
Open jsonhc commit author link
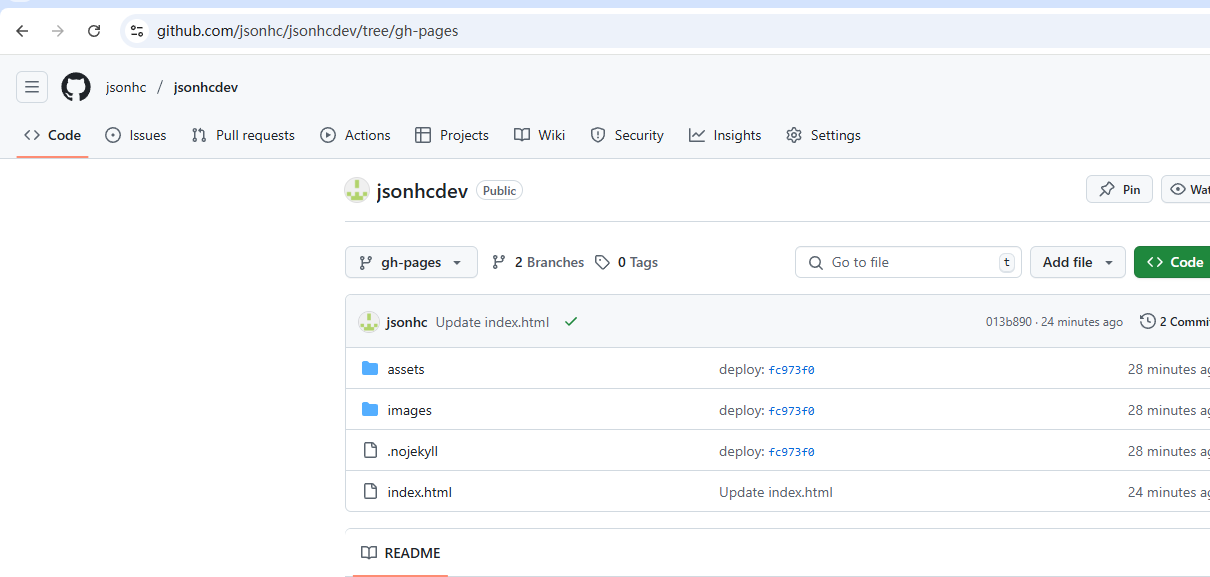[407, 322]
